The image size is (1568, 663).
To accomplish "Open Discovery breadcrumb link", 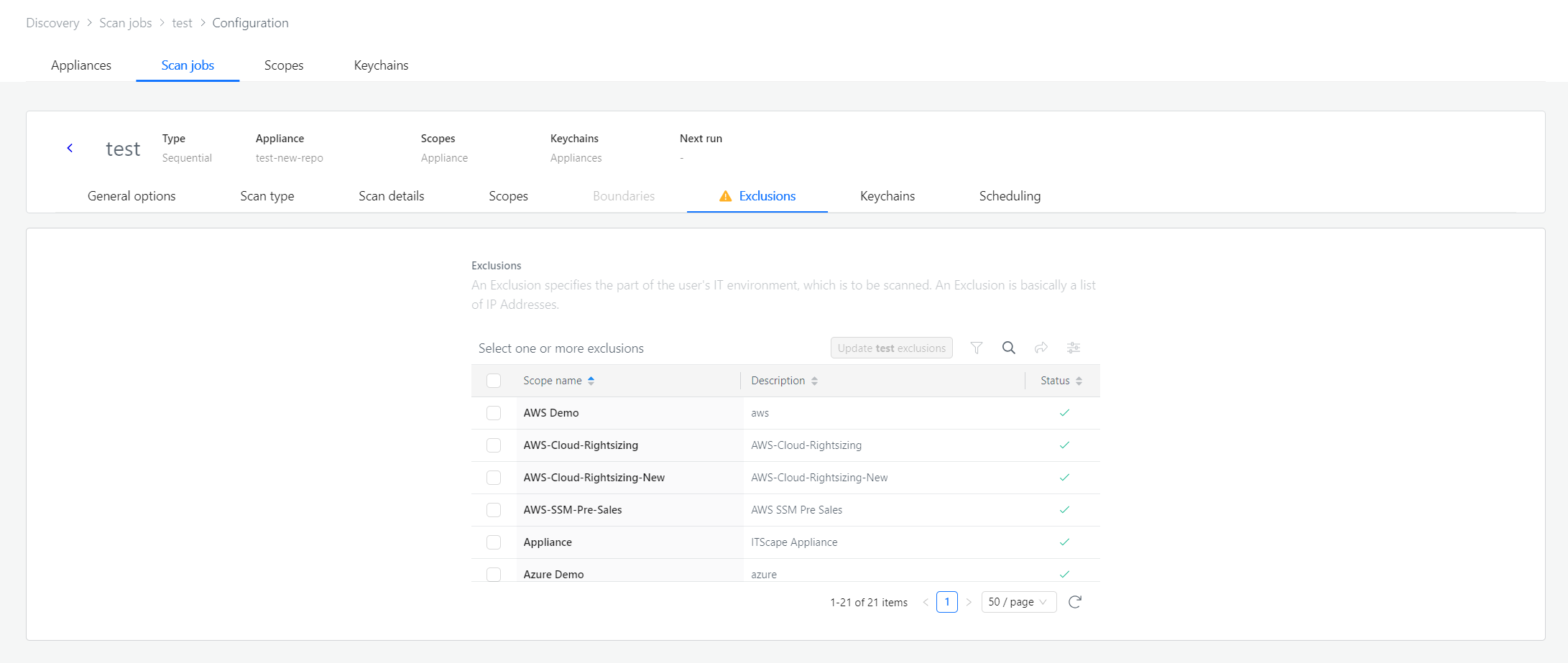I will (52, 23).
